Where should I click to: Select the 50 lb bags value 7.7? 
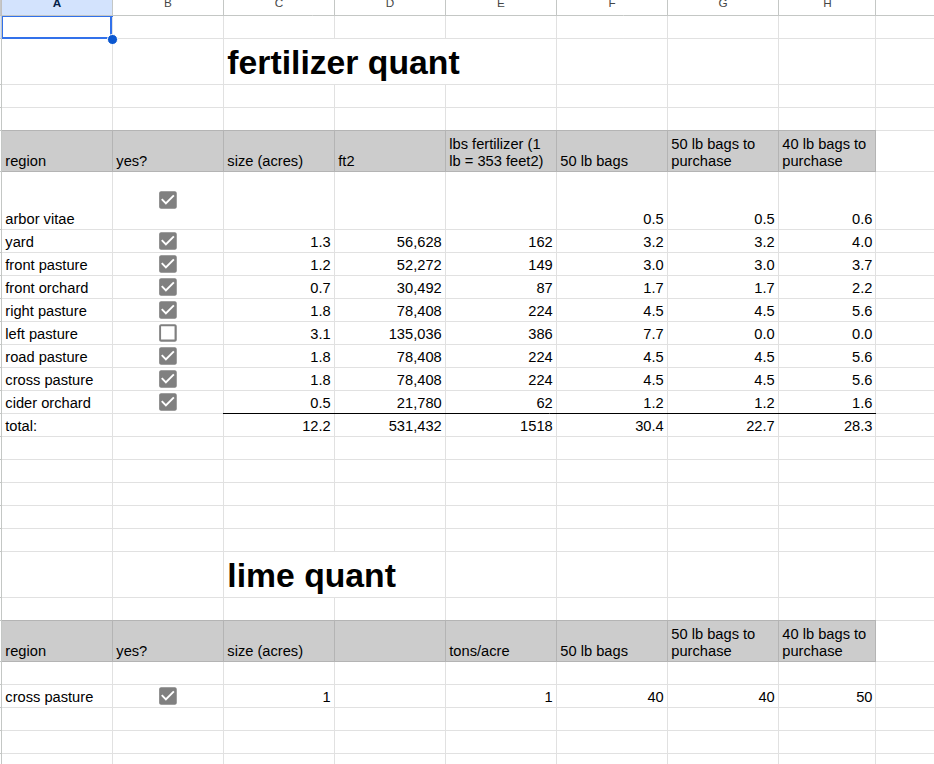click(x=612, y=334)
